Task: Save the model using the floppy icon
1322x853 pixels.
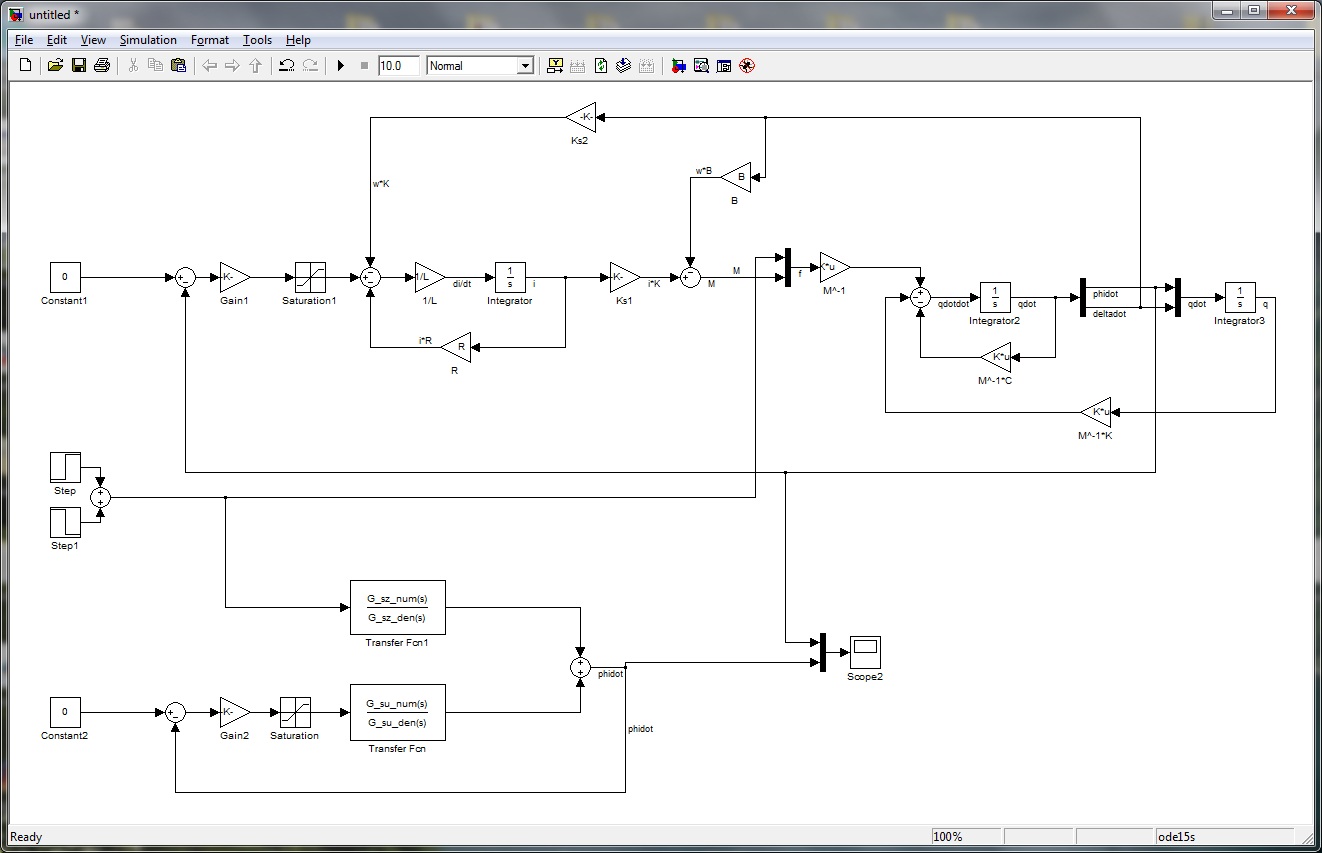Action: pyautogui.click(x=78, y=66)
